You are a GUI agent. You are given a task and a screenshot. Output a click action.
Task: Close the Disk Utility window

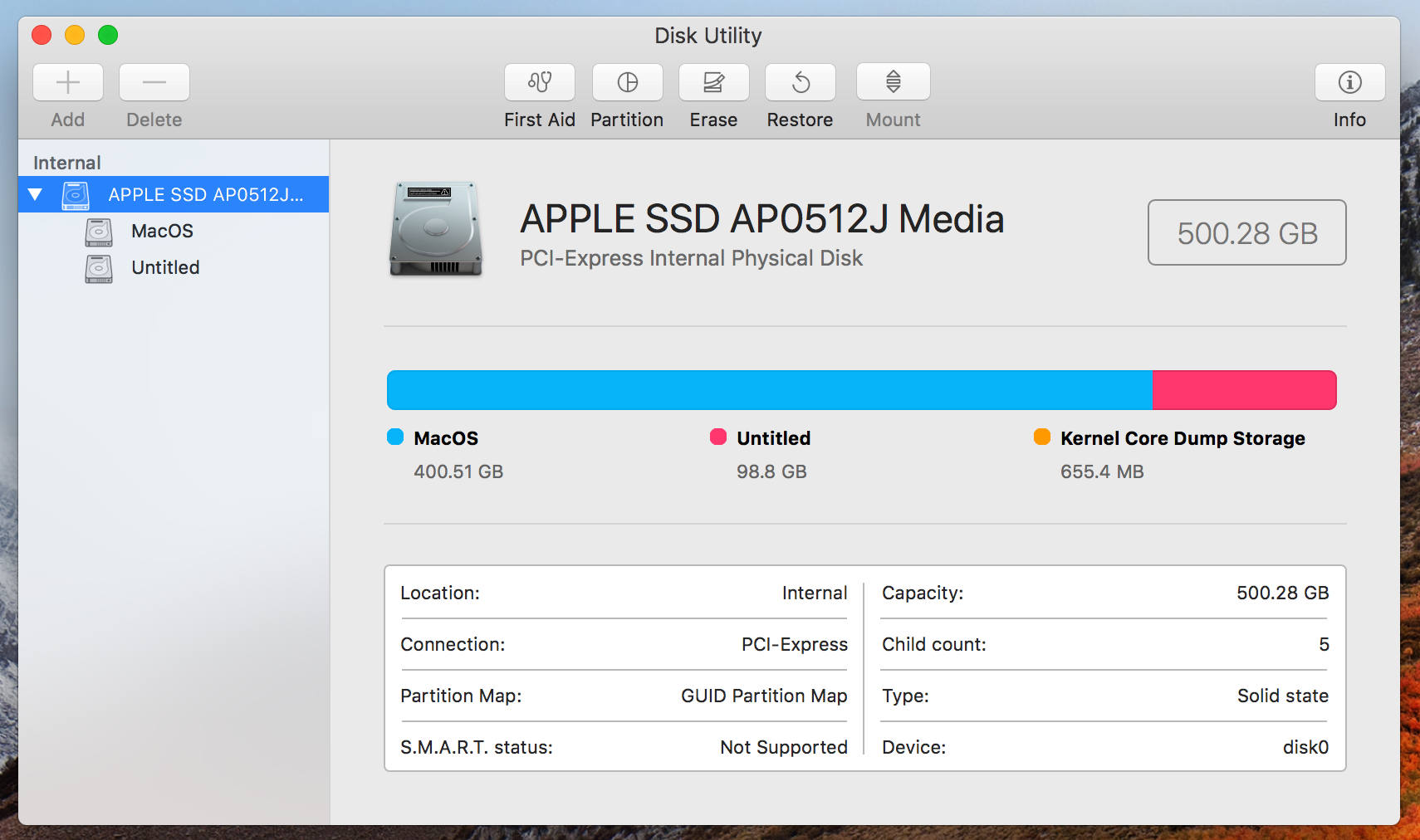(42, 35)
